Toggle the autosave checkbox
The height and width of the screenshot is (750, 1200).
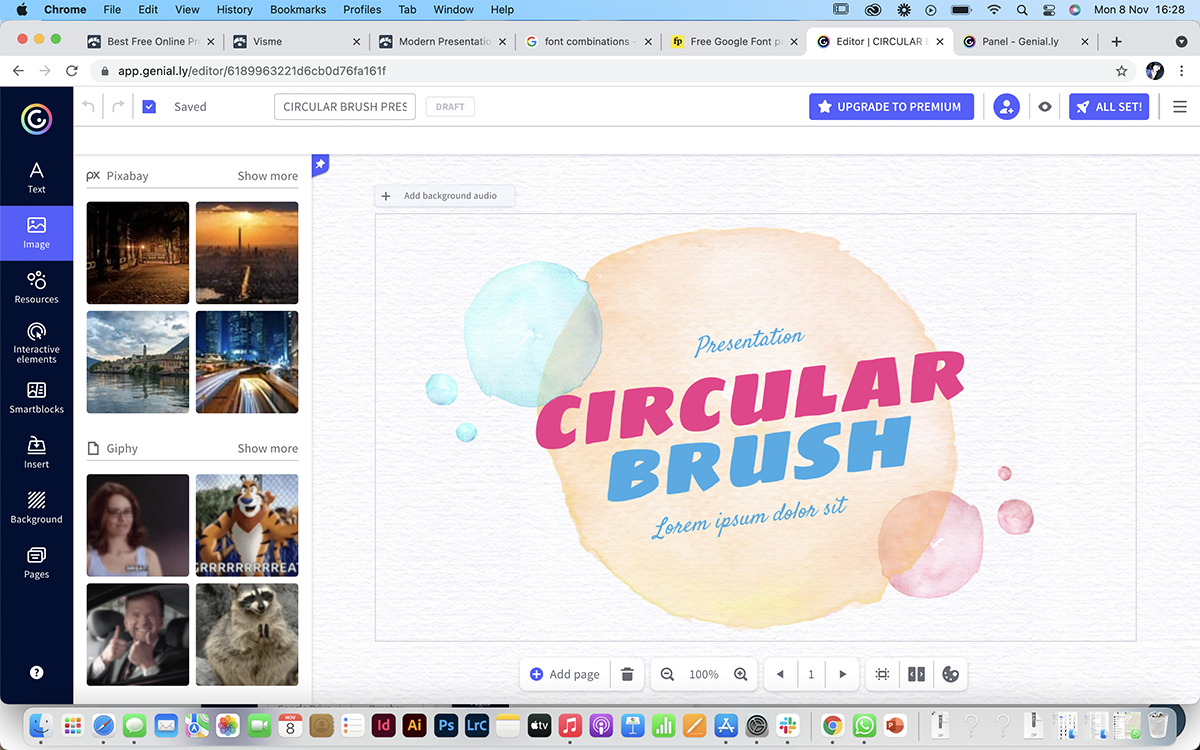(149, 107)
